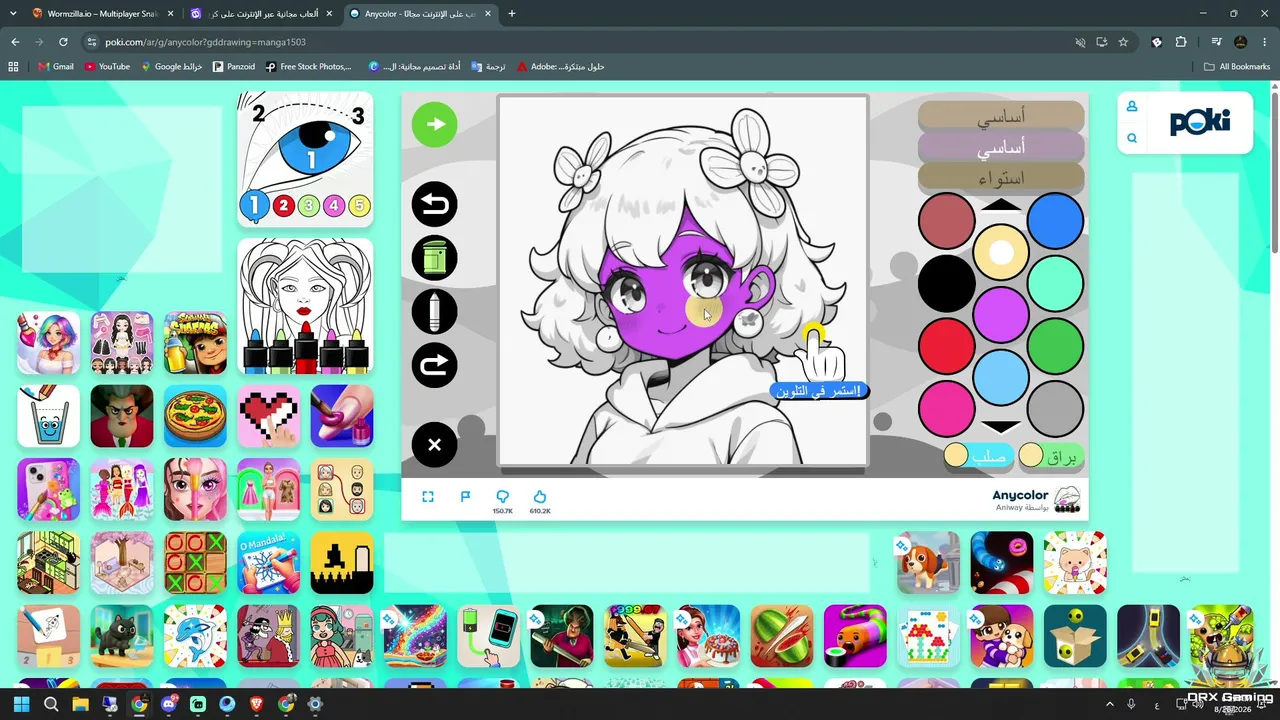Open the Chrome menu three dots
The height and width of the screenshot is (720, 1280).
(1265, 42)
